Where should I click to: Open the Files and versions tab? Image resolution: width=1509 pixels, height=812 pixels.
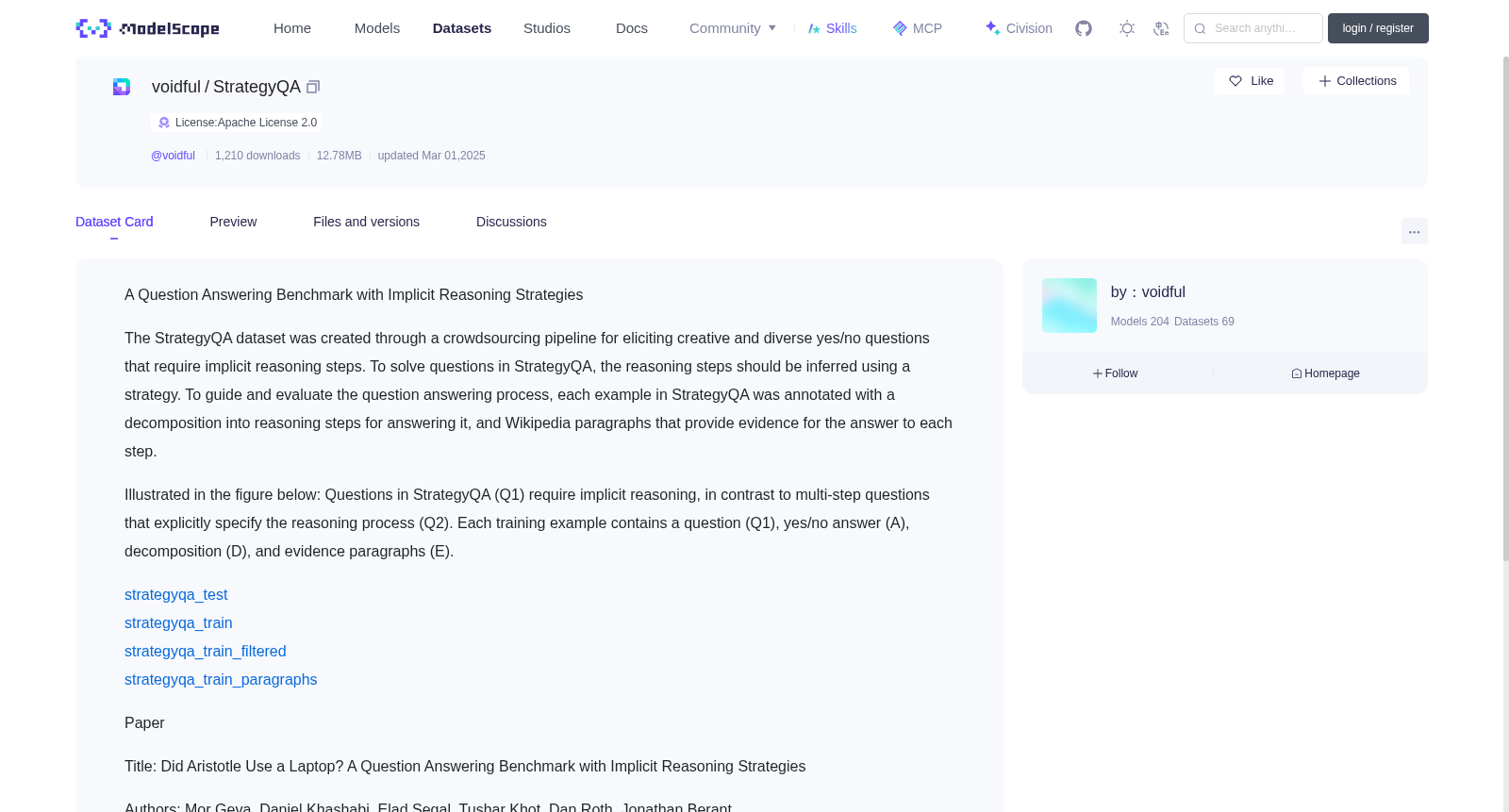click(x=366, y=222)
